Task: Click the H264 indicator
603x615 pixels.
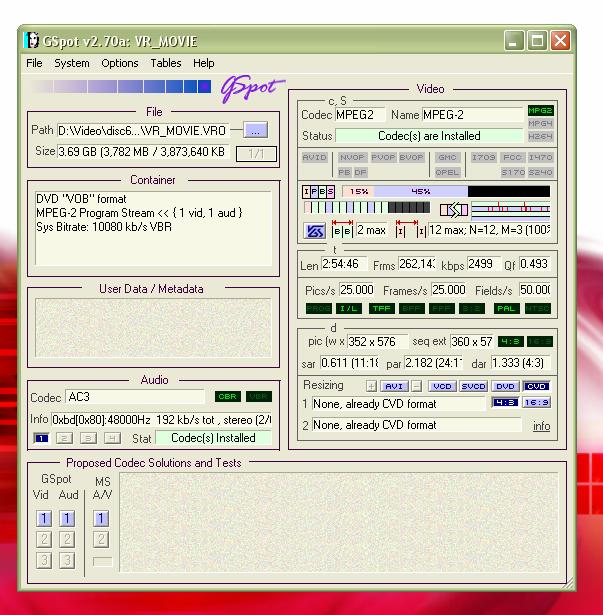Action: click(x=541, y=136)
